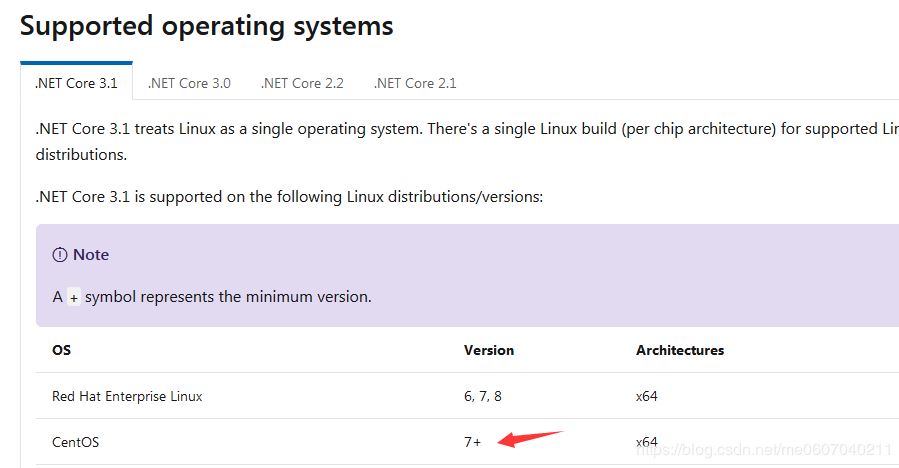The height and width of the screenshot is (468, 899).
Task: Click the Architectures column header
Action: 680,350
